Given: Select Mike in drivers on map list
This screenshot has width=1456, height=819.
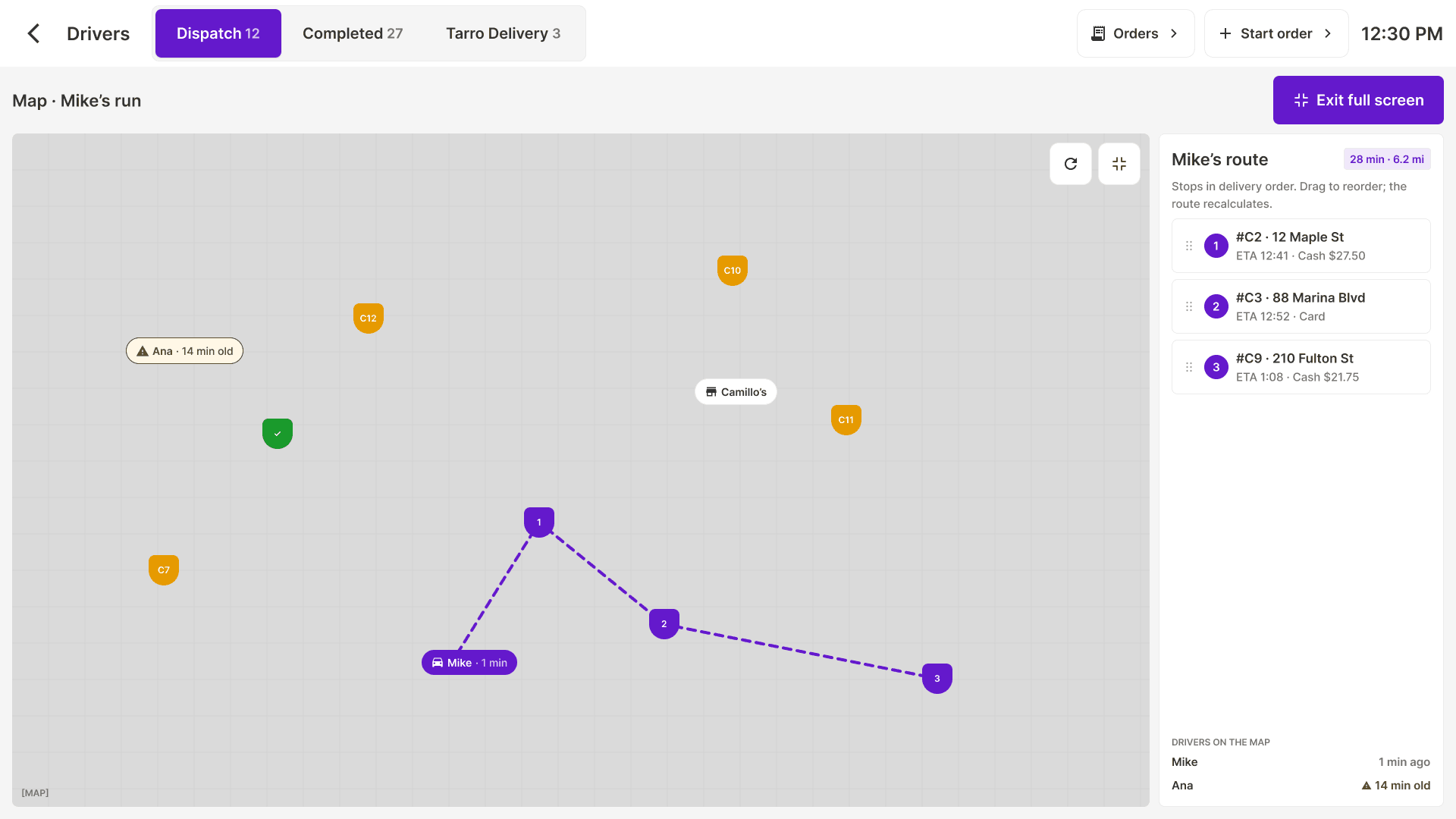Looking at the screenshot, I should 1301,762.
